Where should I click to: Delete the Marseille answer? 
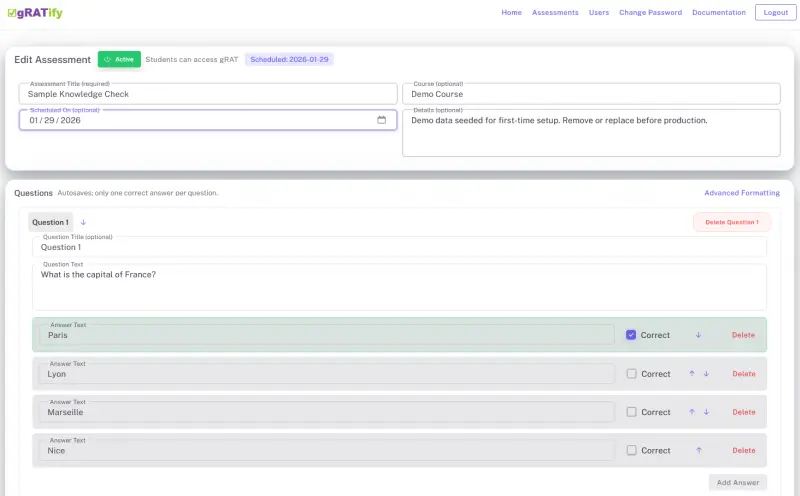[744, 412]
